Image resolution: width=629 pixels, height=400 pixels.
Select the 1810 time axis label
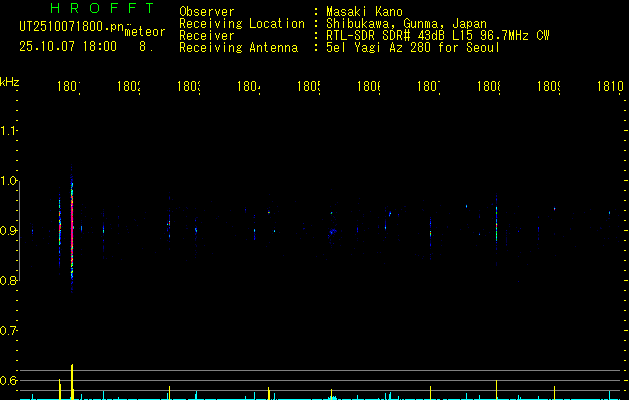click(x=610, y=86)
